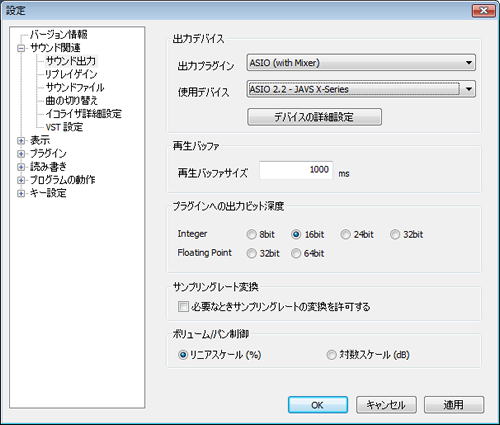Click the 再生バッファサイズ input field

pyautogui.click(x=296, y=170)
